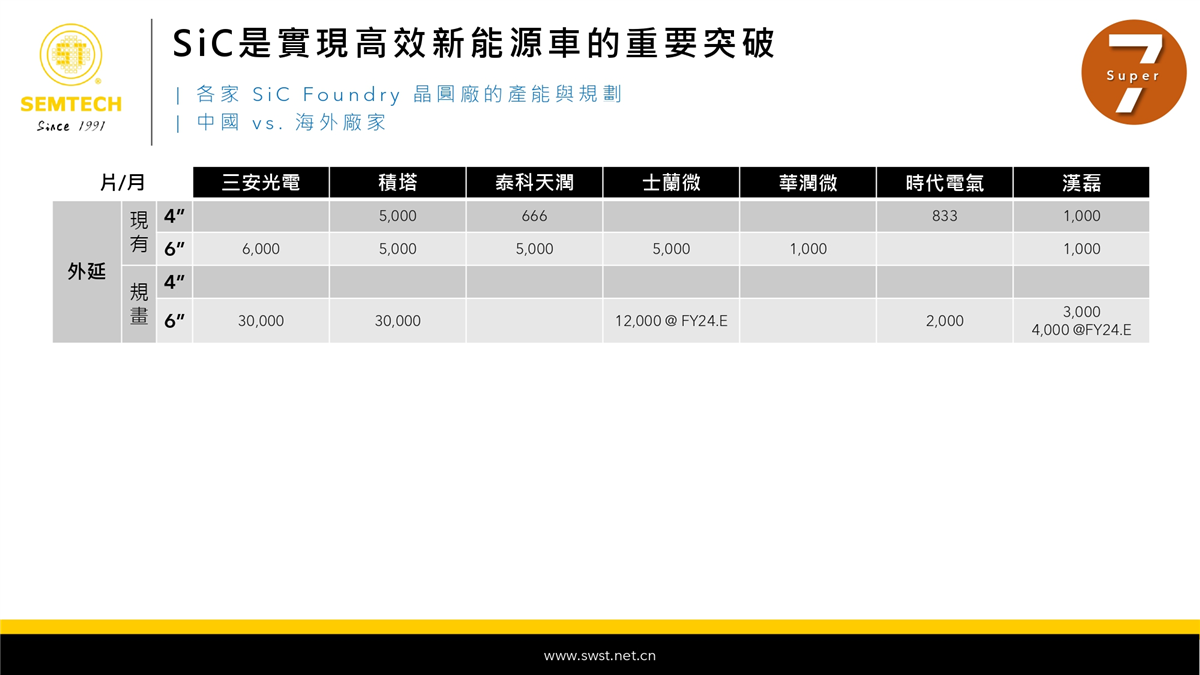Viewport: 1200px width, 675px height.
Task: Click the 6″ label in the 規畫 group
Action: pos(175,321)
